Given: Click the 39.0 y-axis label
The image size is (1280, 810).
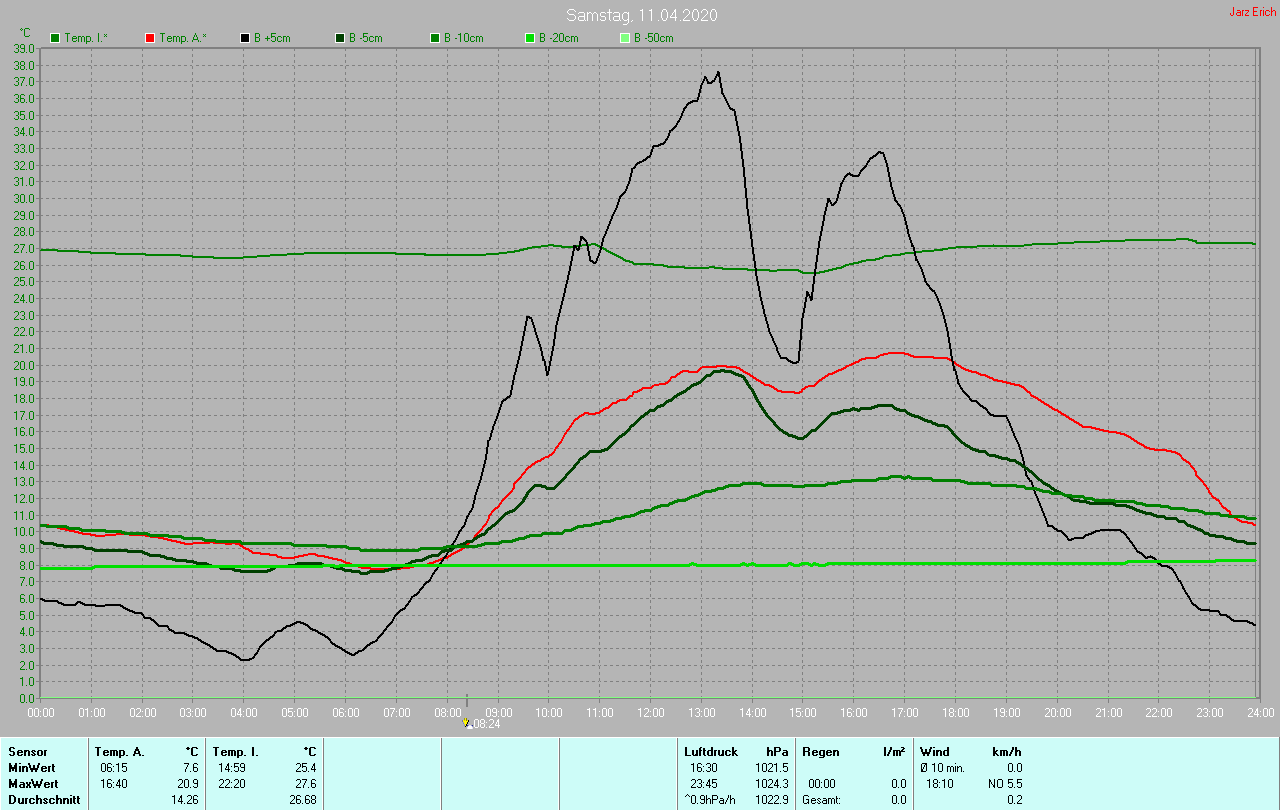Looking at the screenshot, I should (x=24, y=48).
